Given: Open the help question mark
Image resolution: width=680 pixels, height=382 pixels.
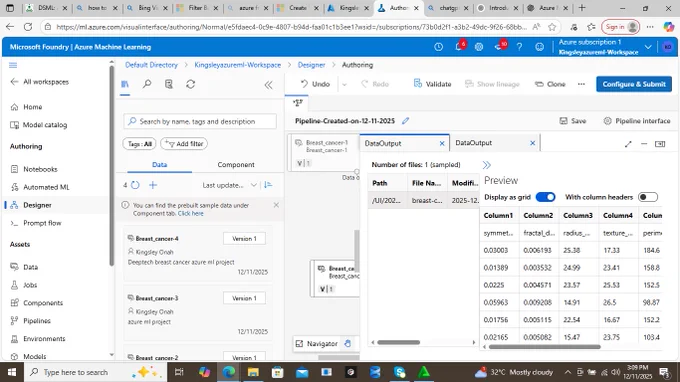Looking at the screenshot, I should [519, 47].
